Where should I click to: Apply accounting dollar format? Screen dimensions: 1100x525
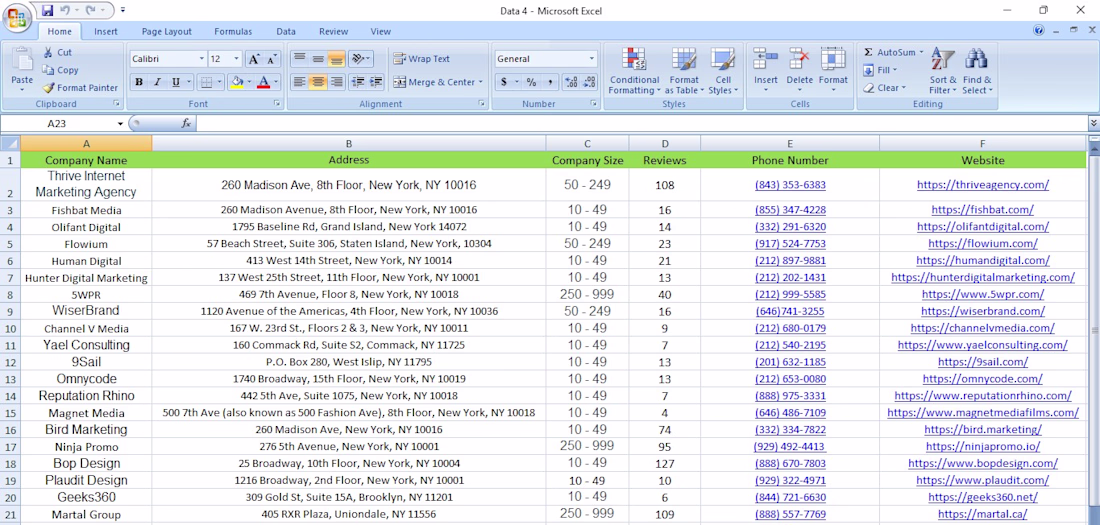(x=504, y=82)
